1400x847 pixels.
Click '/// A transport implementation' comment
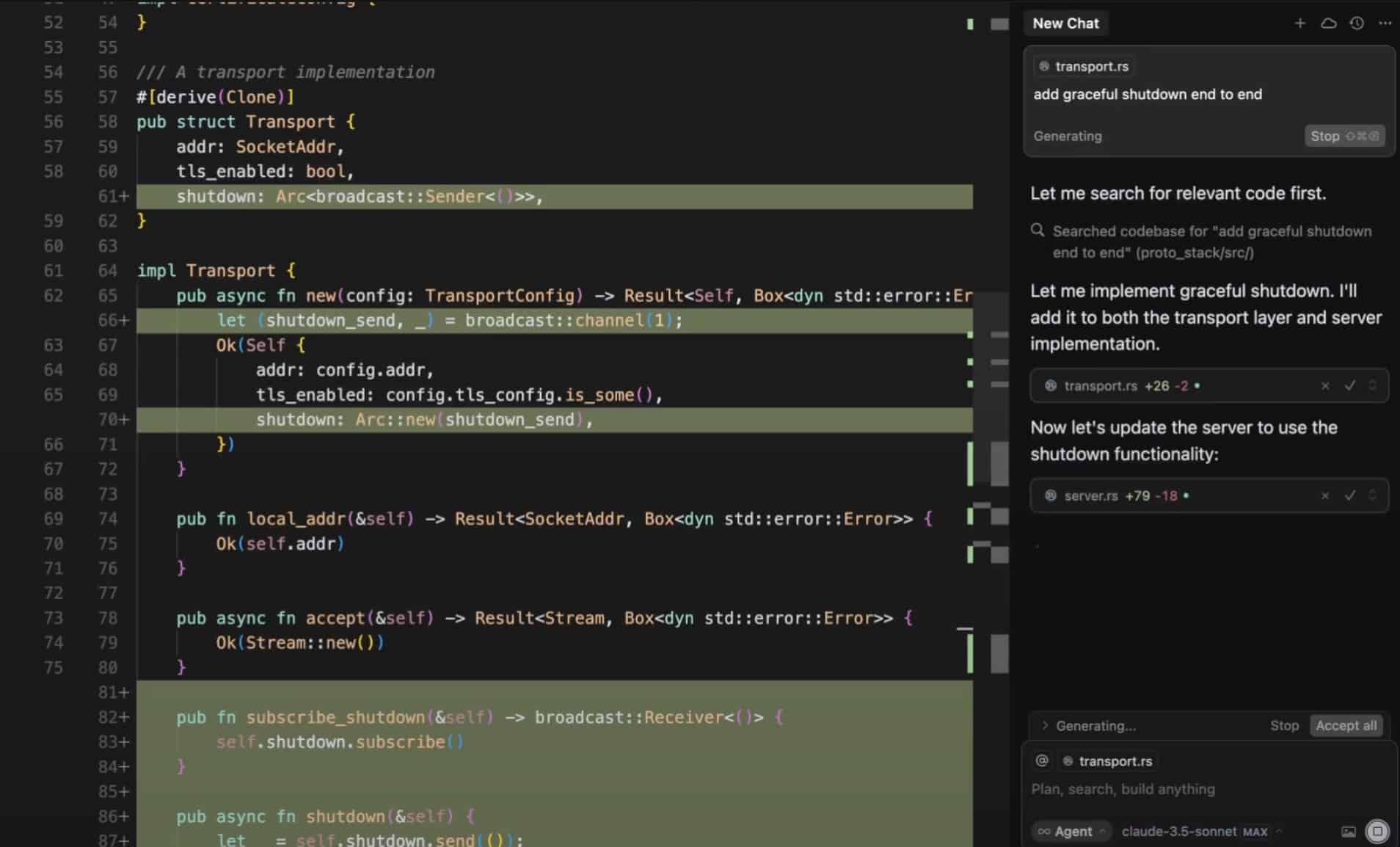[285, 72]
